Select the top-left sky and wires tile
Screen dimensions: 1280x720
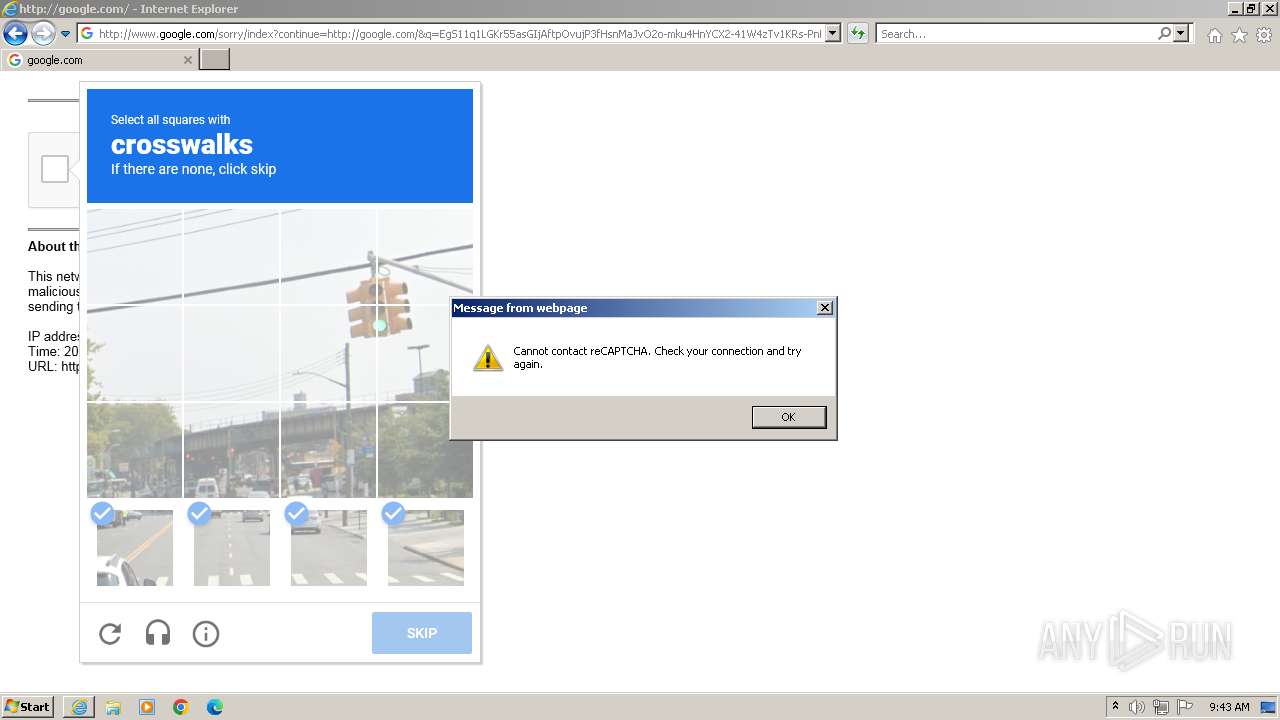point(134,256)
